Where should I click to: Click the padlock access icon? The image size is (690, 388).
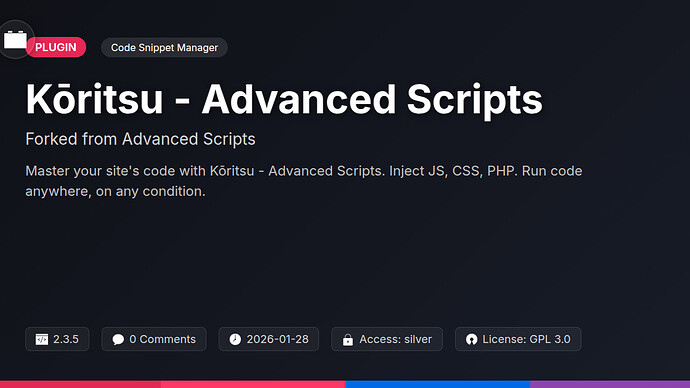348,339
